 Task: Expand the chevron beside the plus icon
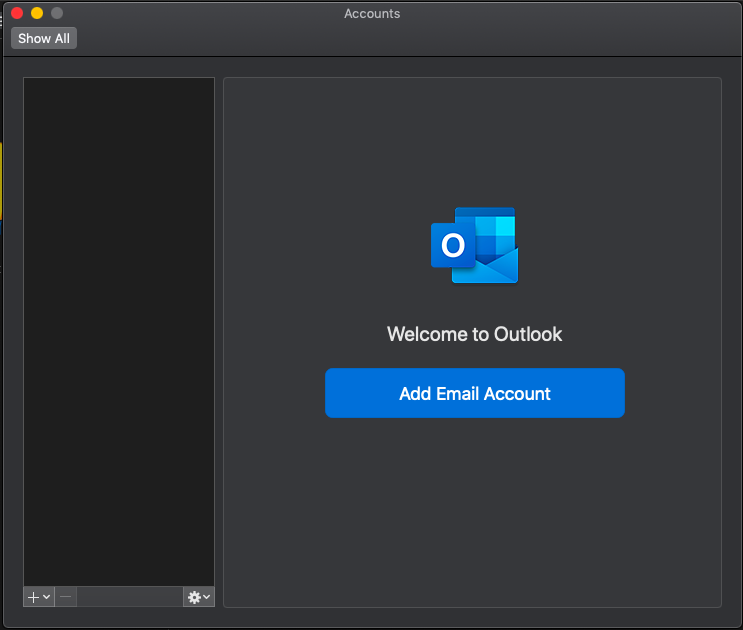point(46,597)
